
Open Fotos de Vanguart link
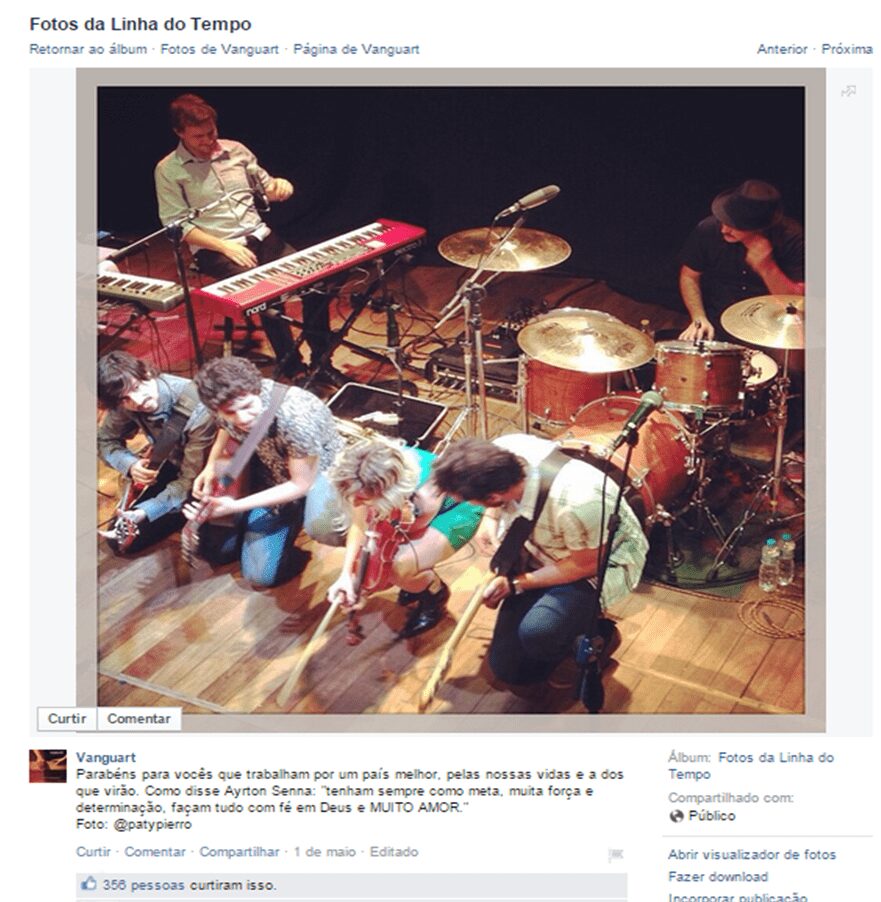220,49
